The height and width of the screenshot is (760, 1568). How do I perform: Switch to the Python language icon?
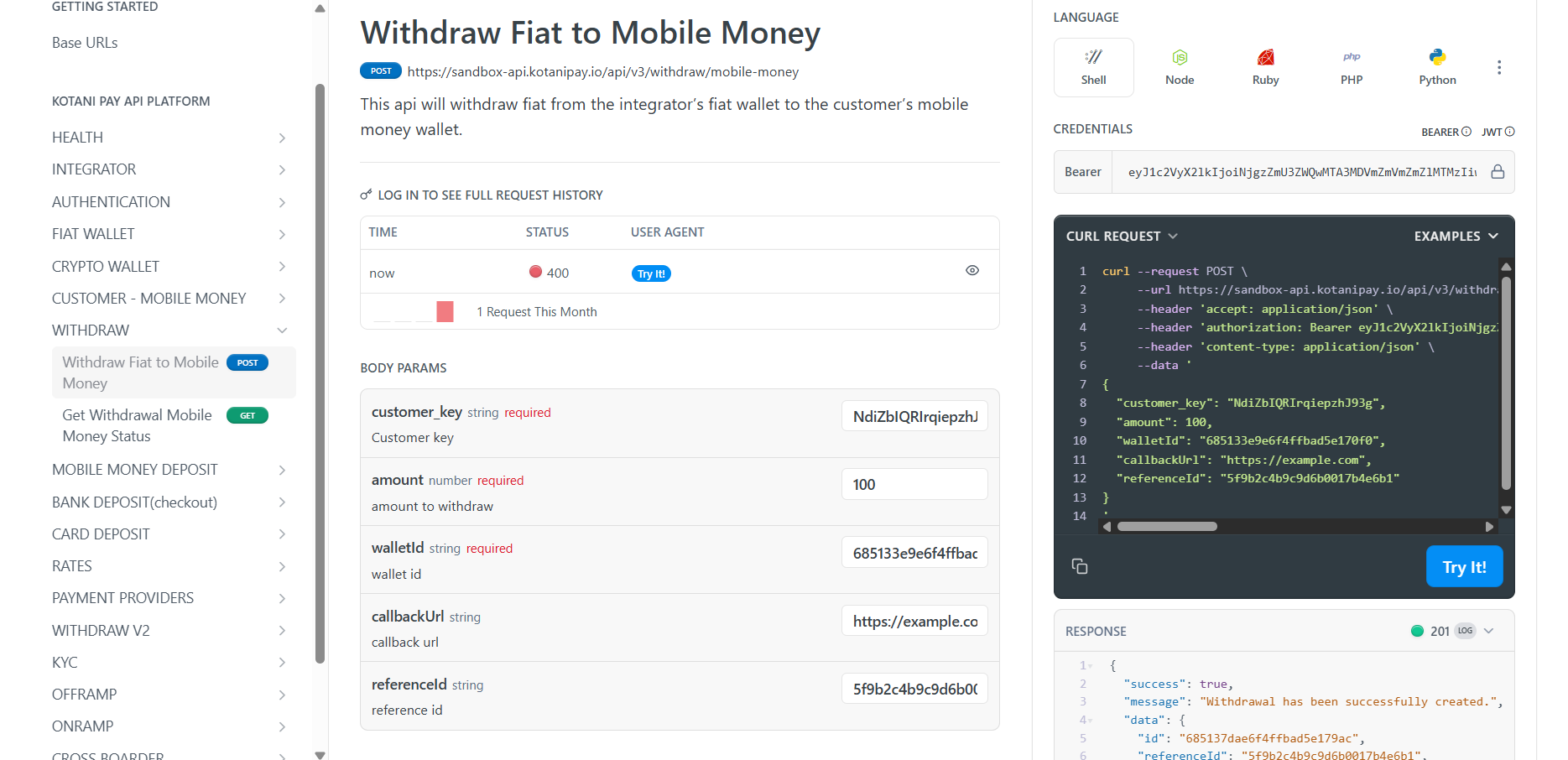tap(1437, 57)
